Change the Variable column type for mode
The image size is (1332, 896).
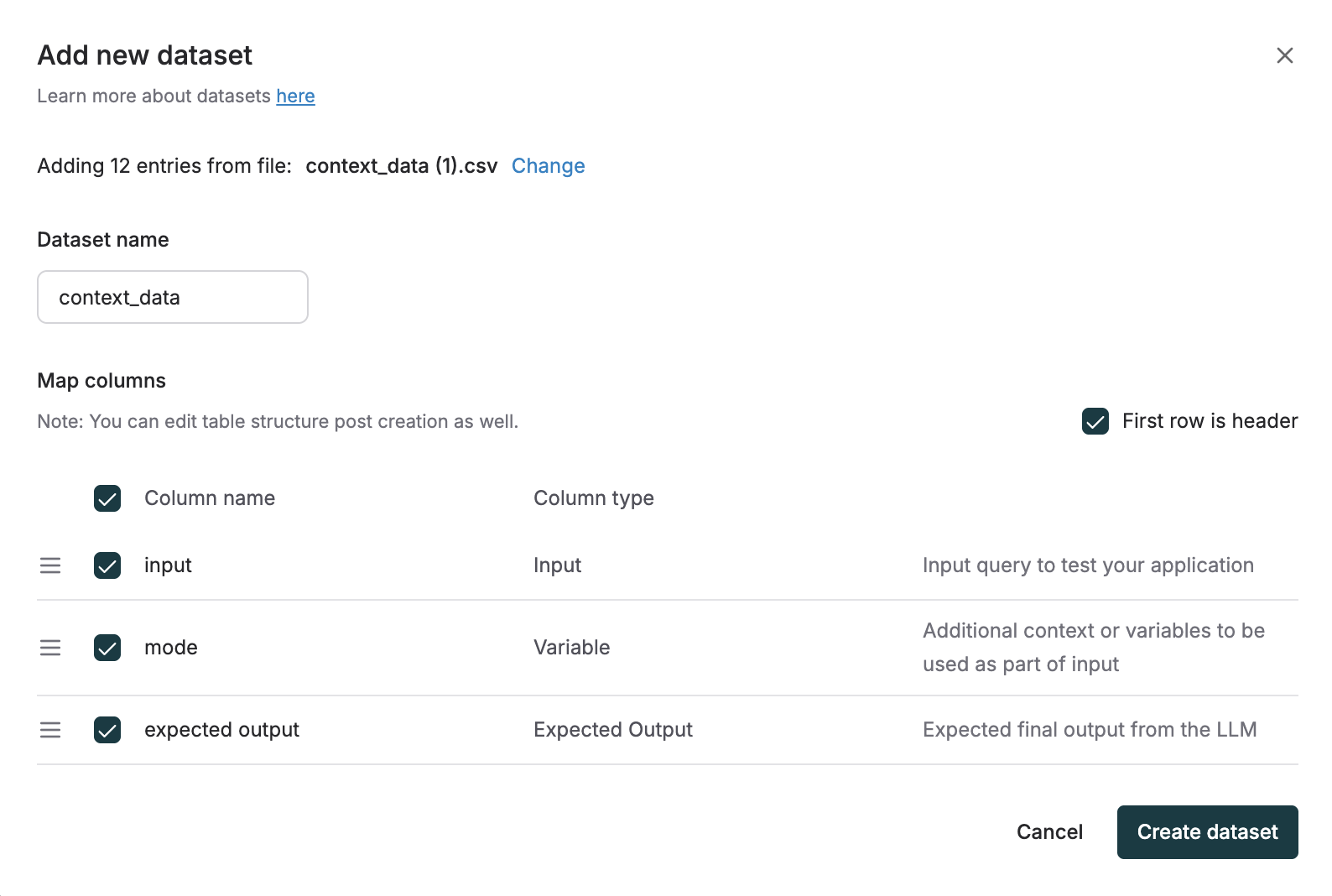point(571,648)
